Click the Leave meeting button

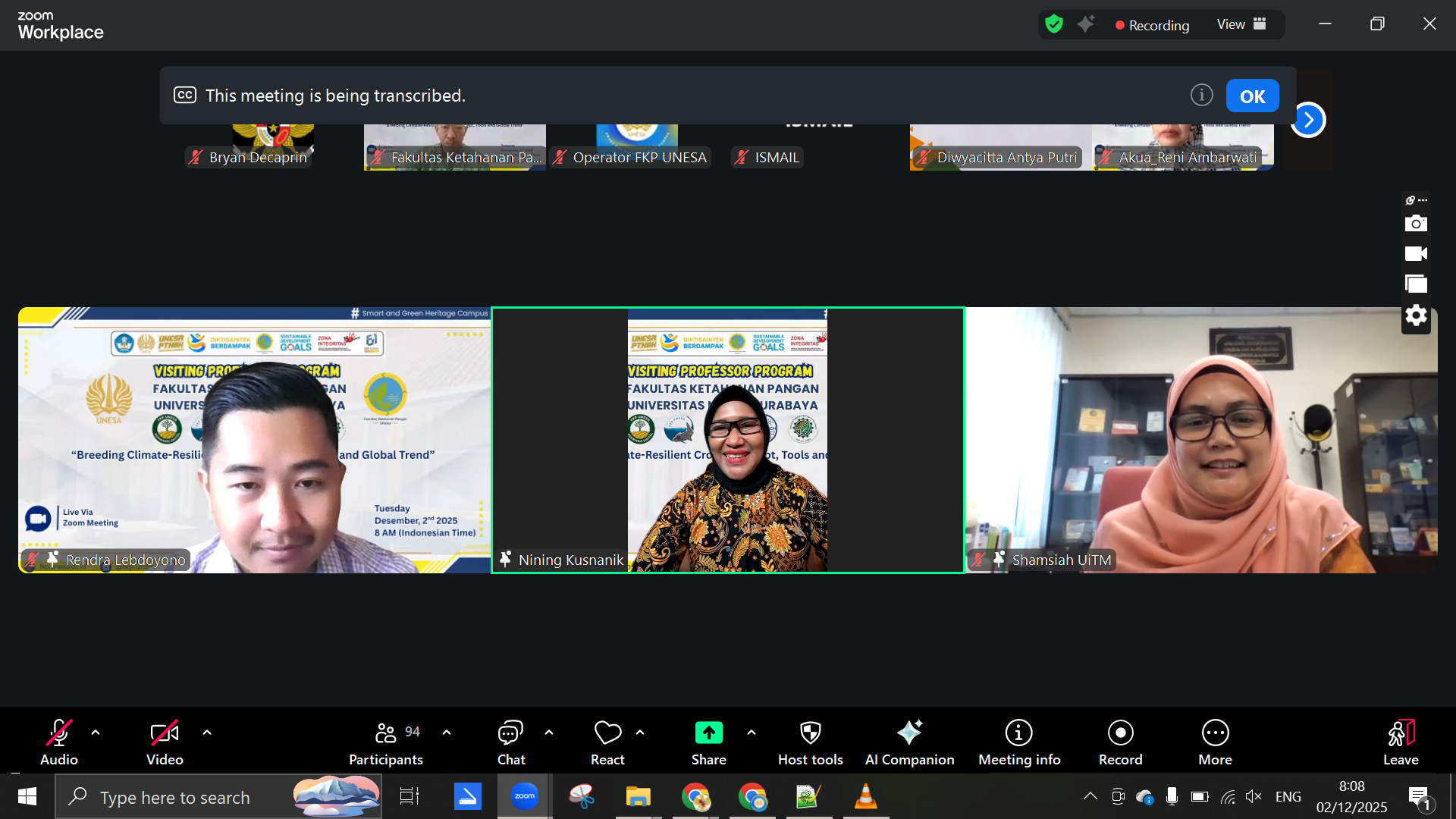tap(1400, 733)
